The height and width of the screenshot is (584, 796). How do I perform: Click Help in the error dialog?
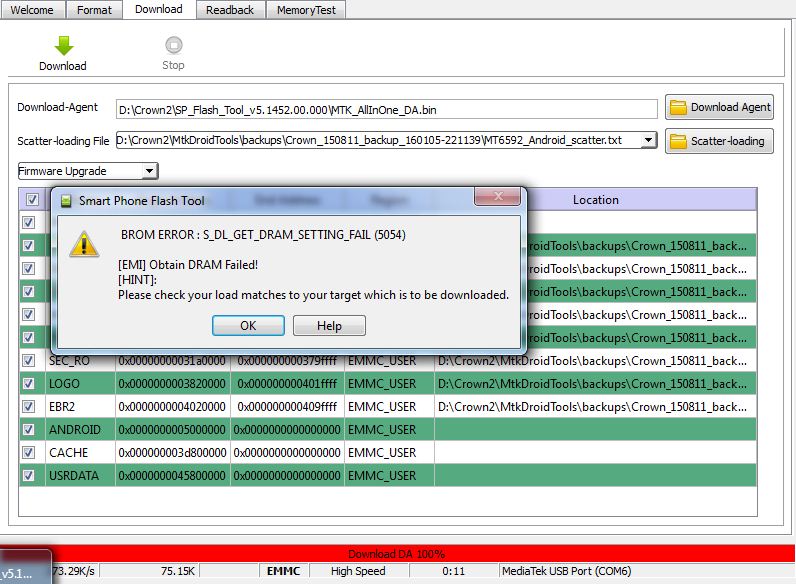click(329, 326)
